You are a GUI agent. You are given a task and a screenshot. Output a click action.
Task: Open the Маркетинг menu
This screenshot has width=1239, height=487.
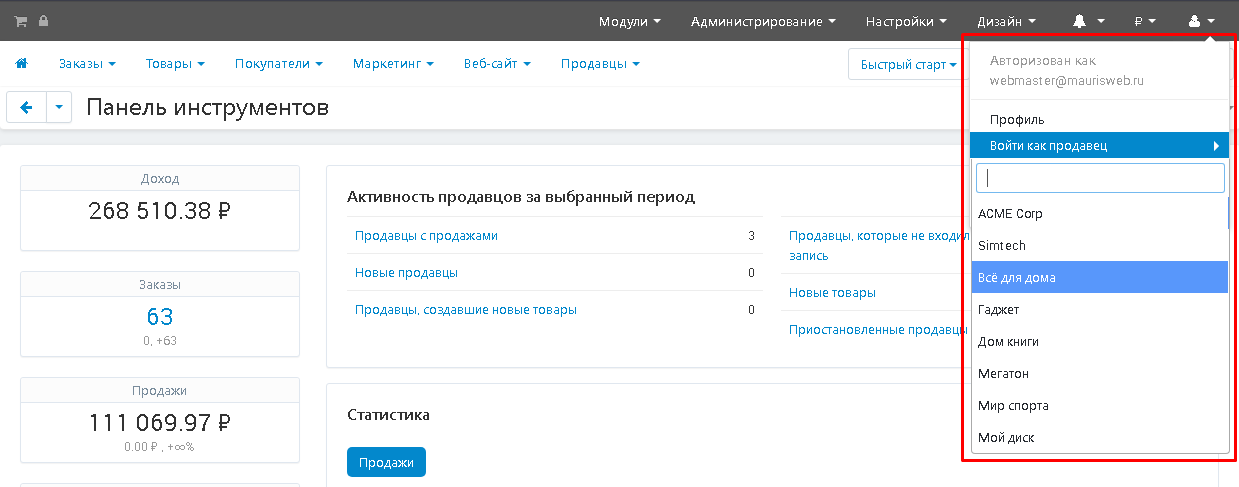(393, 64)
